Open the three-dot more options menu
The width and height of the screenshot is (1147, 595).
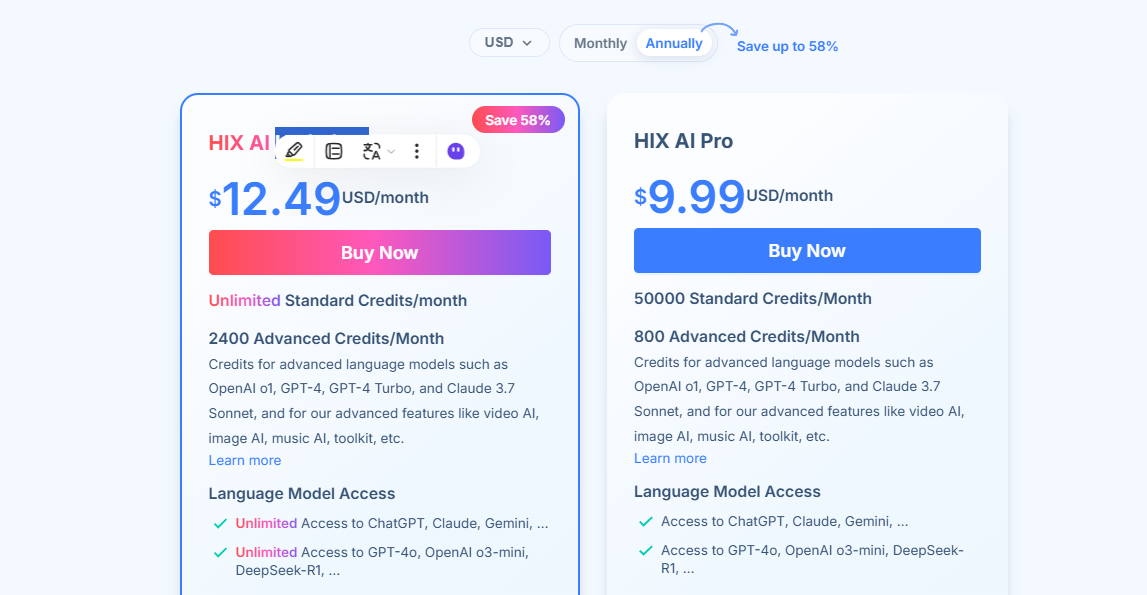(417, 151)
